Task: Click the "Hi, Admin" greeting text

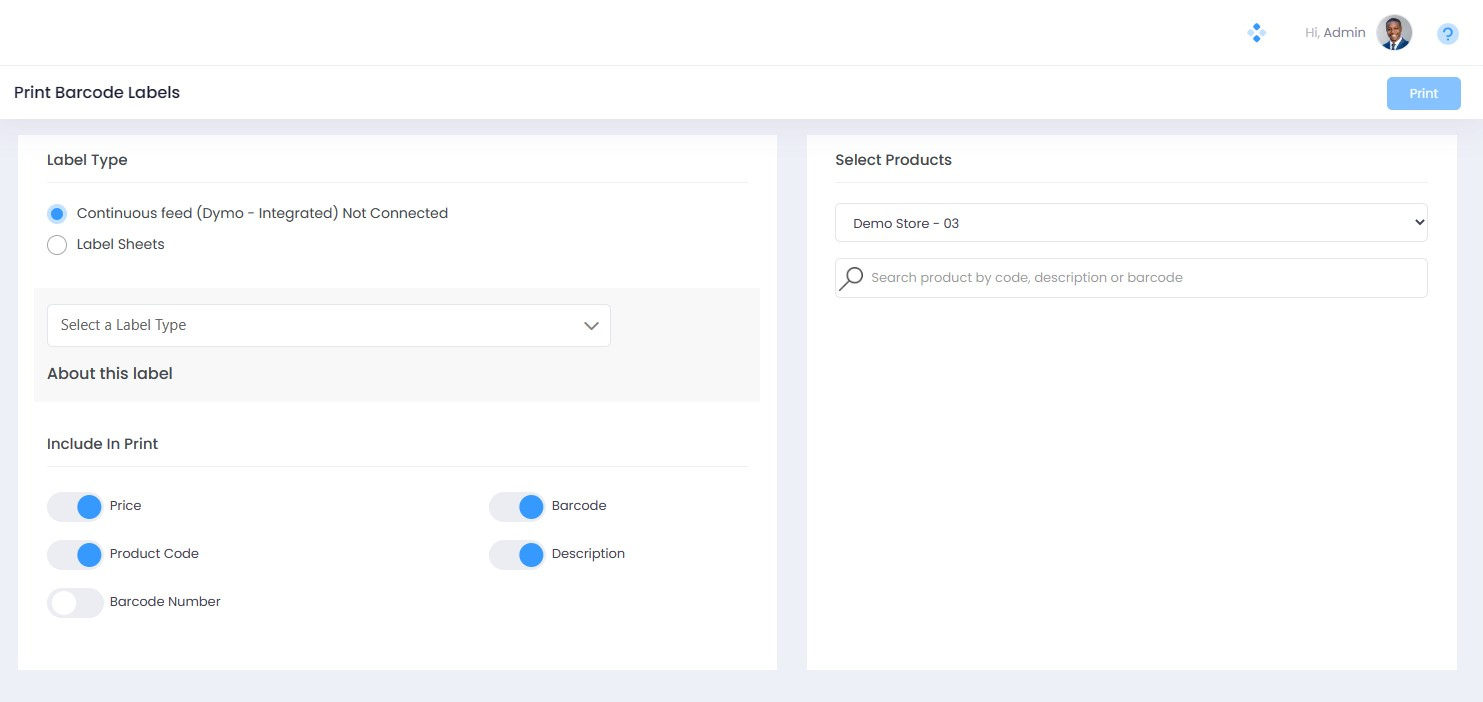Action: pyautogui.click(x=1334, y=33)
